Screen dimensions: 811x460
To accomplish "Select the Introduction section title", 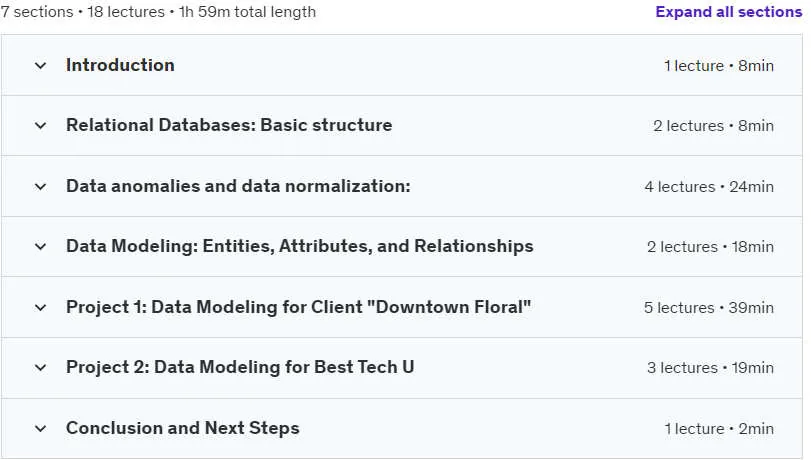I will tap(120, 65).
